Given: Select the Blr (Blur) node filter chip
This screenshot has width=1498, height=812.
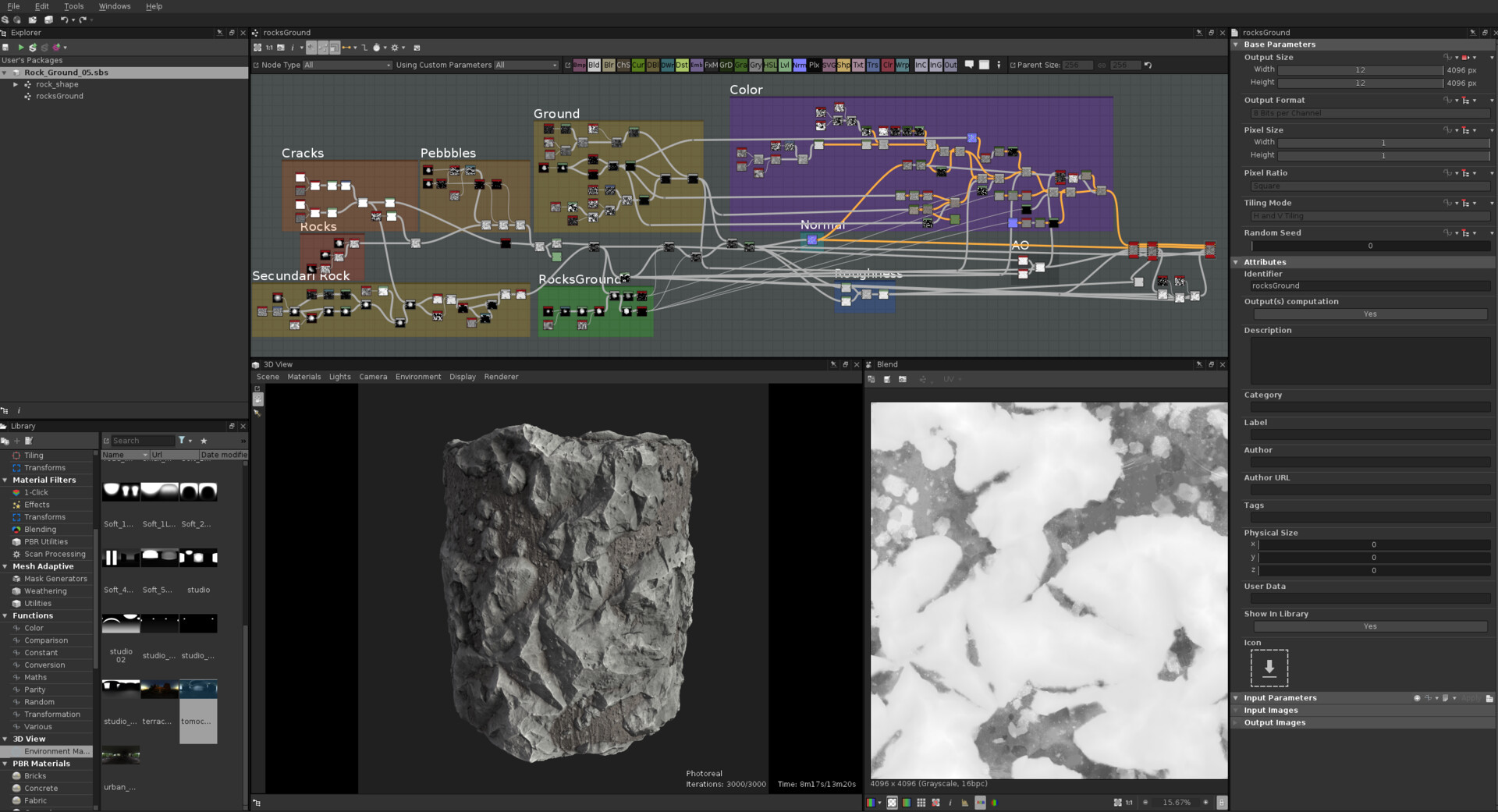Looking at the screenshot, I should (609, 65).
